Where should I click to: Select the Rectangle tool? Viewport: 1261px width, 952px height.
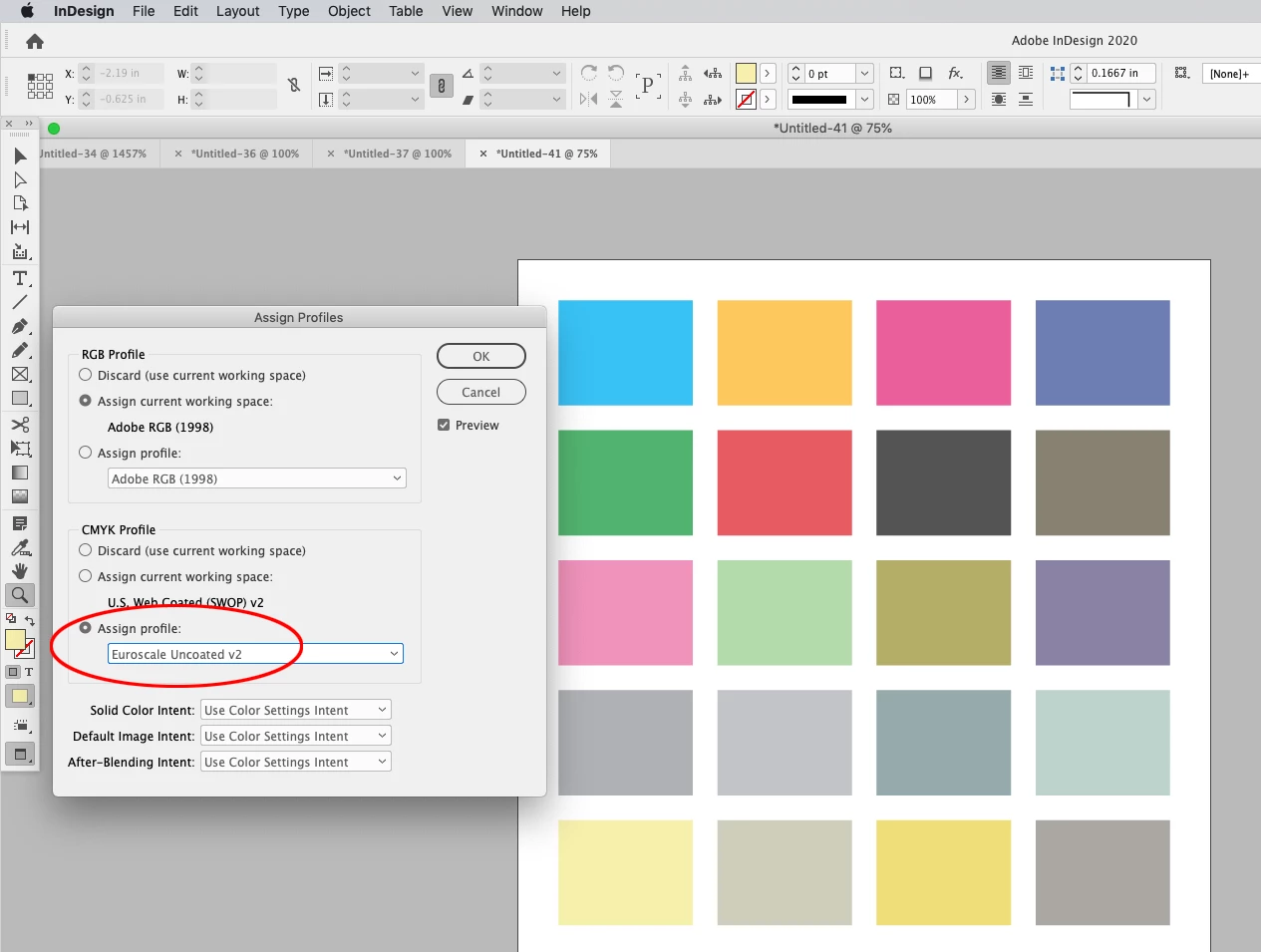[20, 399]
